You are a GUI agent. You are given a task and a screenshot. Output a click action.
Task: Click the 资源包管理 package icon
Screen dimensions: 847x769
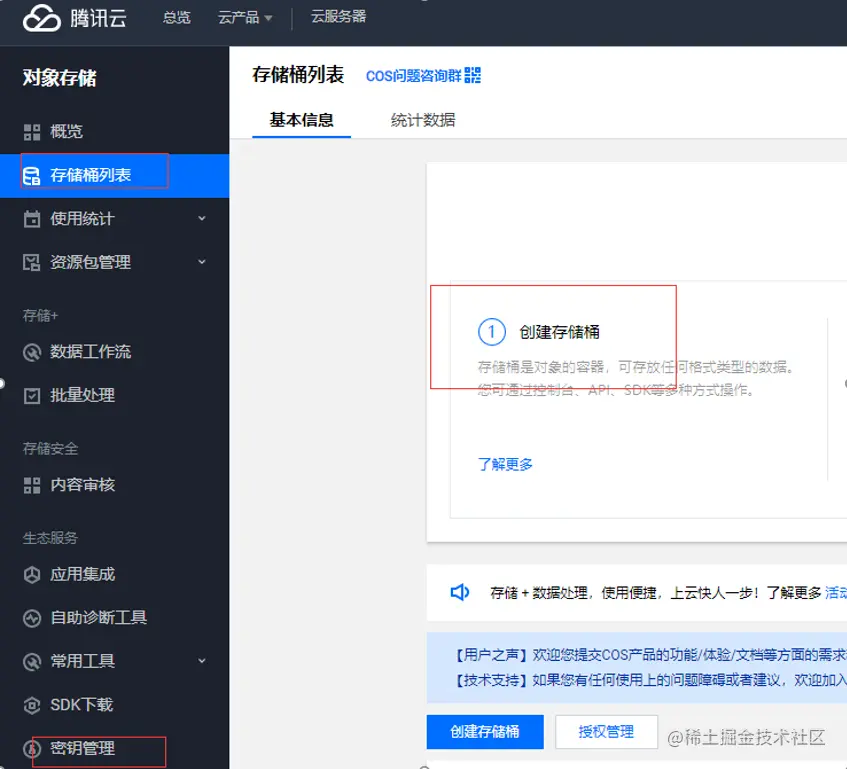coord(32,262)
